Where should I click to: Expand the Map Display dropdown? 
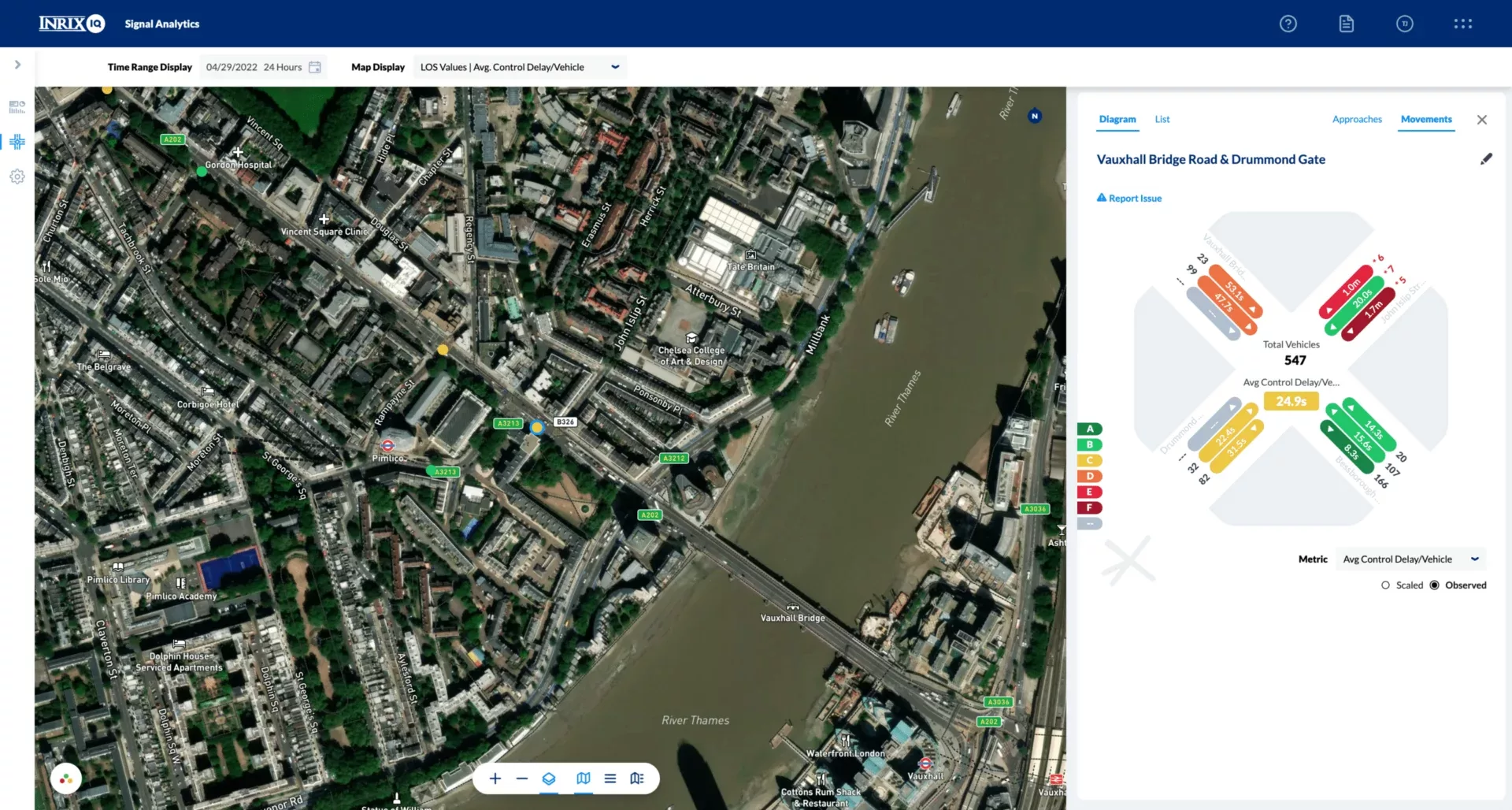(x=615, y=67)
